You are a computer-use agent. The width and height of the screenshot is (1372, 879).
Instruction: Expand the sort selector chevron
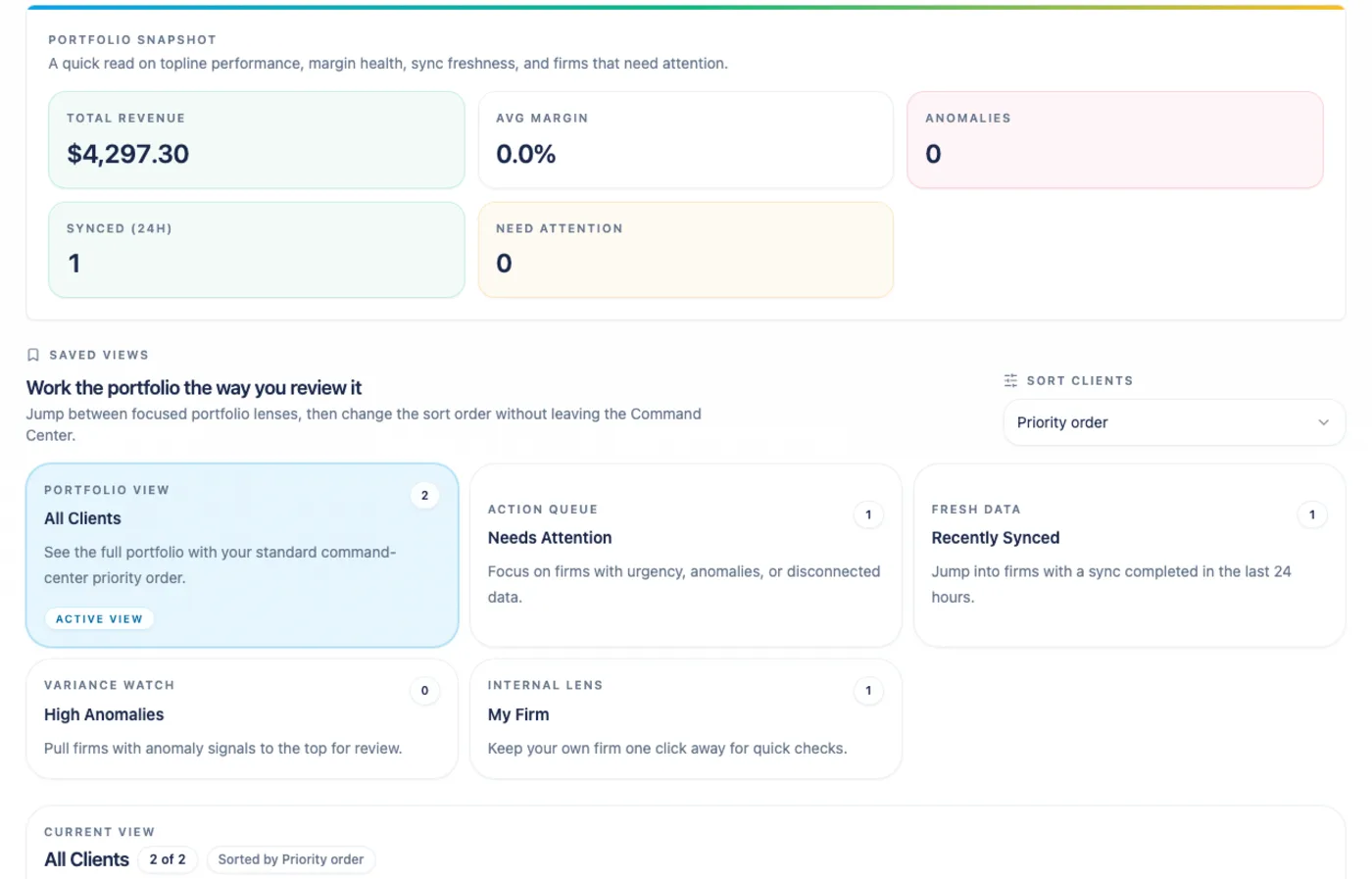click(1324, 422)
